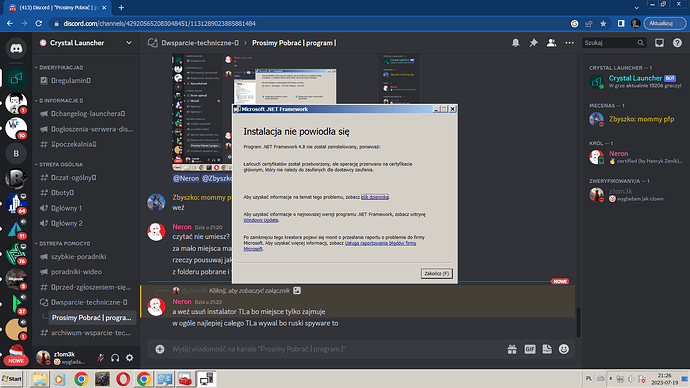Screen dimensions: 690x388
Task: Open the przed-zgłoszeniem-się channel
Action: click(x=86, y=287)
